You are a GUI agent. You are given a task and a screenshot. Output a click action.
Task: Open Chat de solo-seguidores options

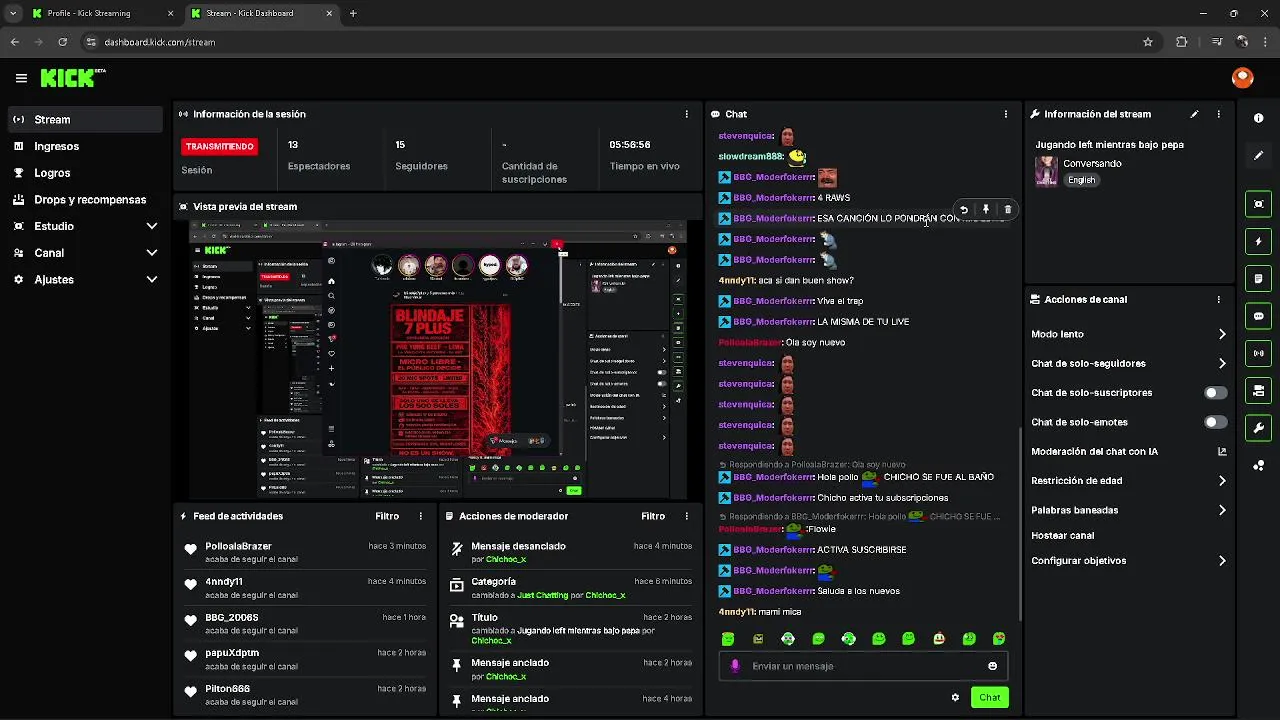[1128, 363]
